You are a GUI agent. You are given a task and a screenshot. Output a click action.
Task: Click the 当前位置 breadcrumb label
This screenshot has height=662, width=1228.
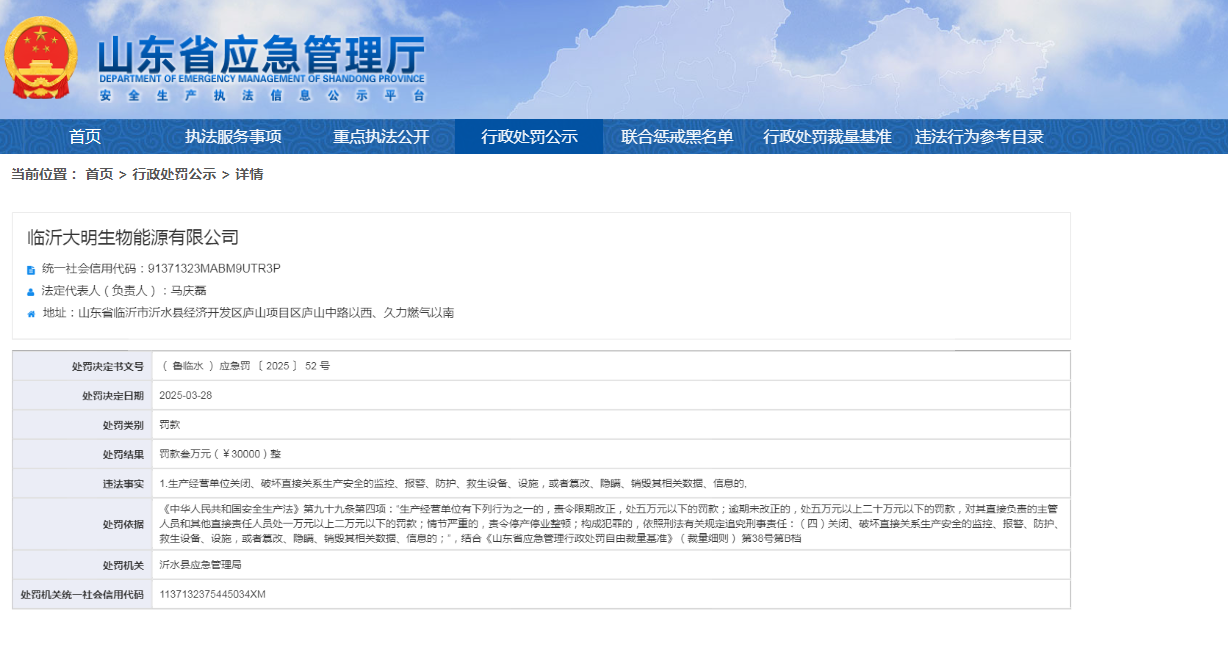[x=45, y=174]
